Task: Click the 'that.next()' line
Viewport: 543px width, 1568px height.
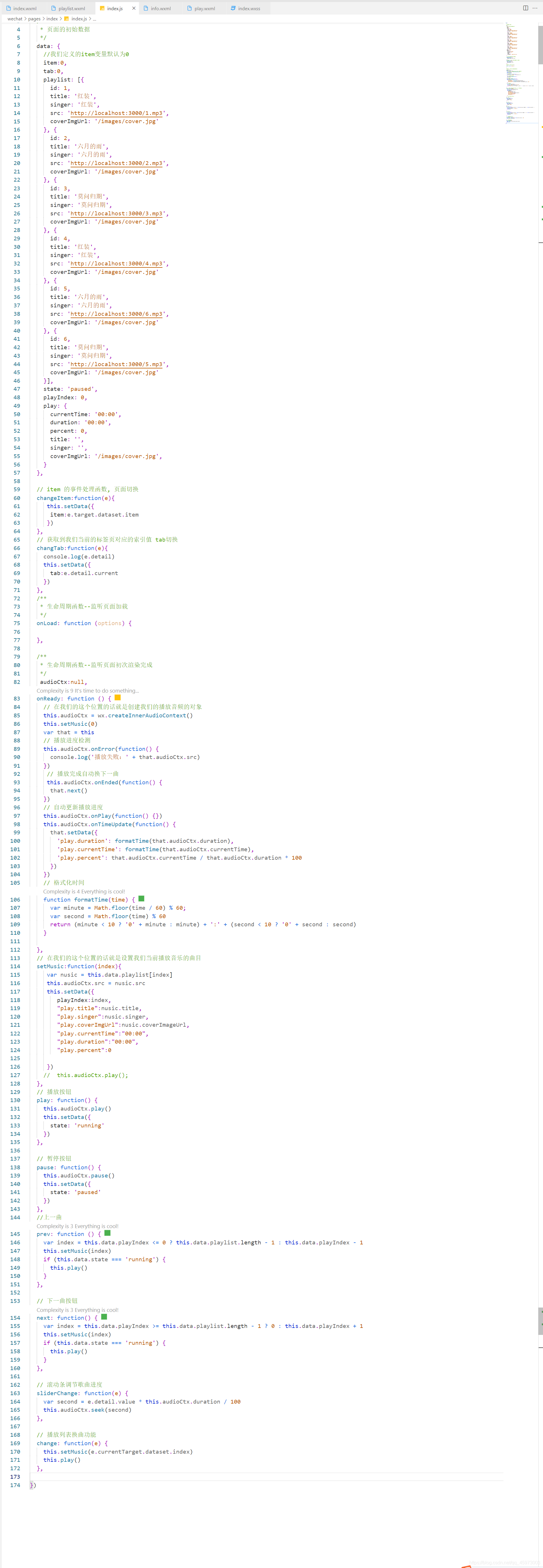Action: [x=69, y=791]
